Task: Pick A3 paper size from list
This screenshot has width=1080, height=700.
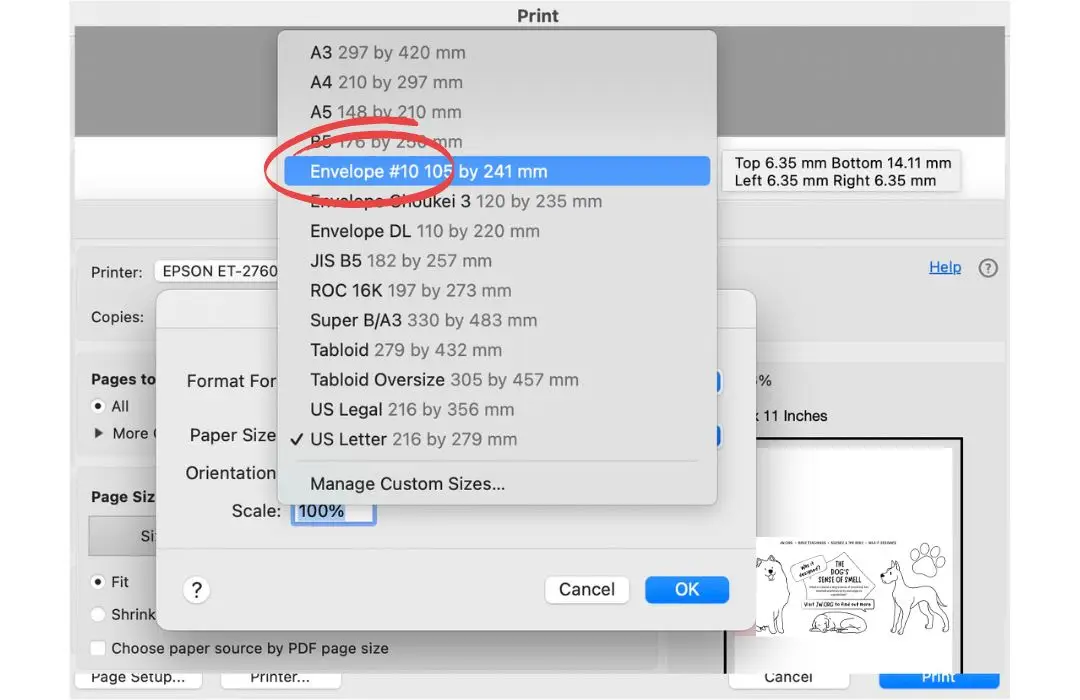Action: click(387, 53)
